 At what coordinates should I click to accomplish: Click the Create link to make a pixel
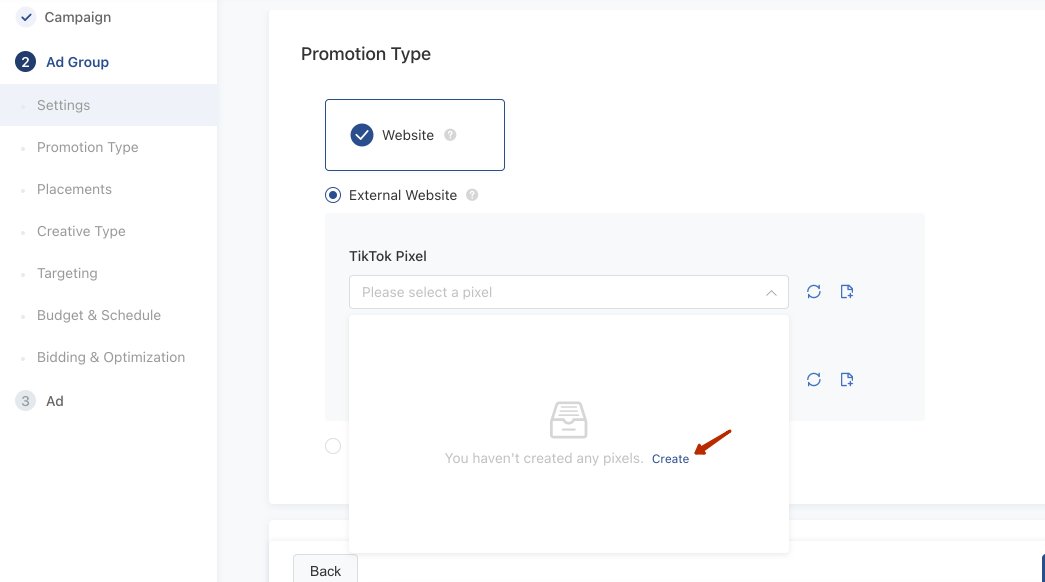click(670, 459)
